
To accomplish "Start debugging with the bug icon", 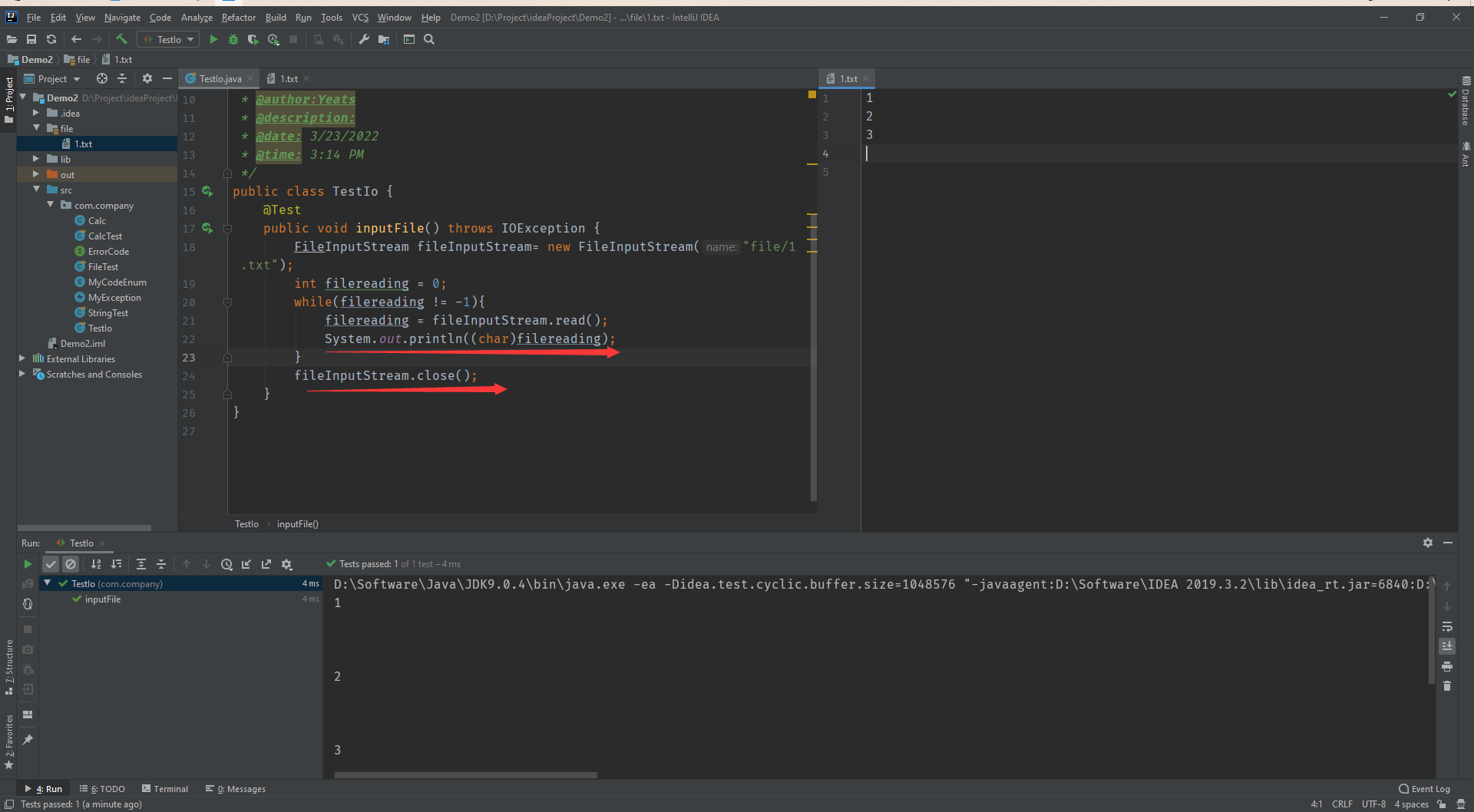I will (x=233, y=39).
